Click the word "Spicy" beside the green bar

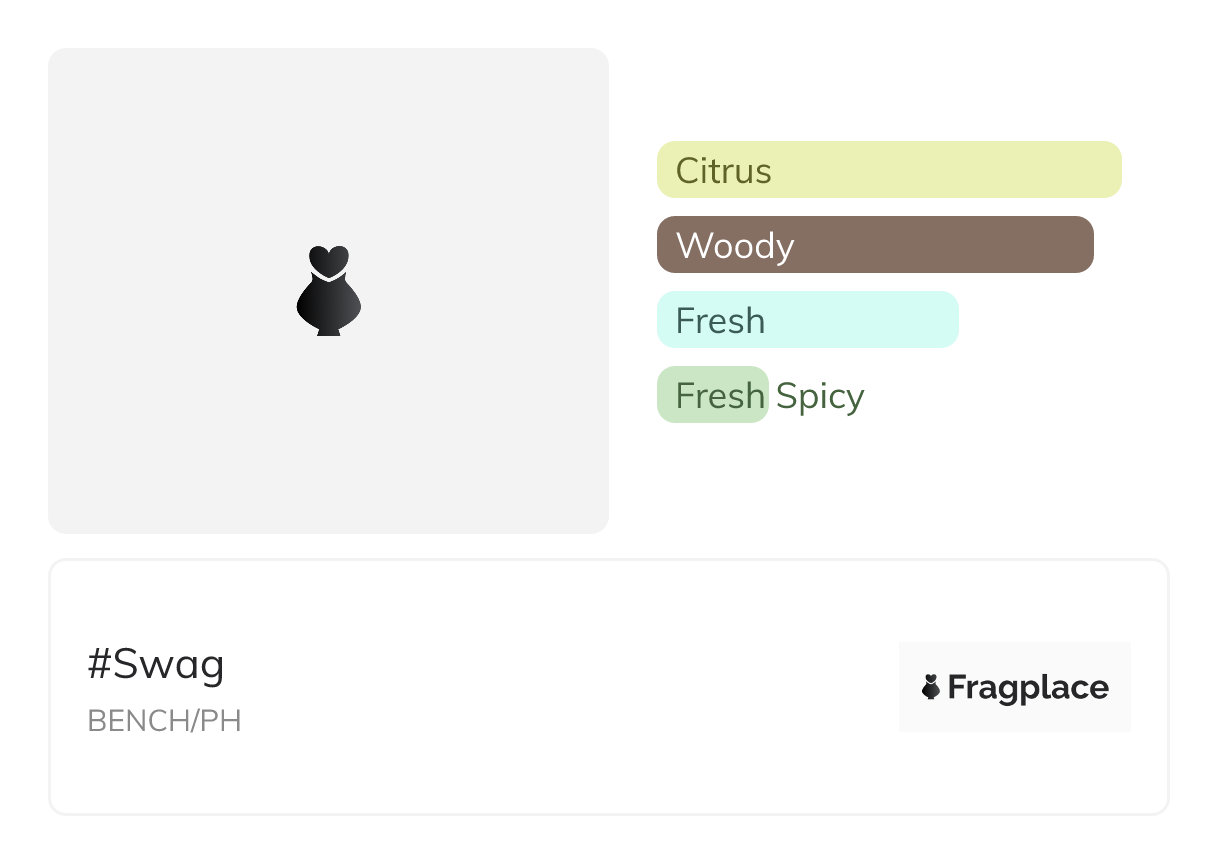pyautogui.click(x=820, y=396)
